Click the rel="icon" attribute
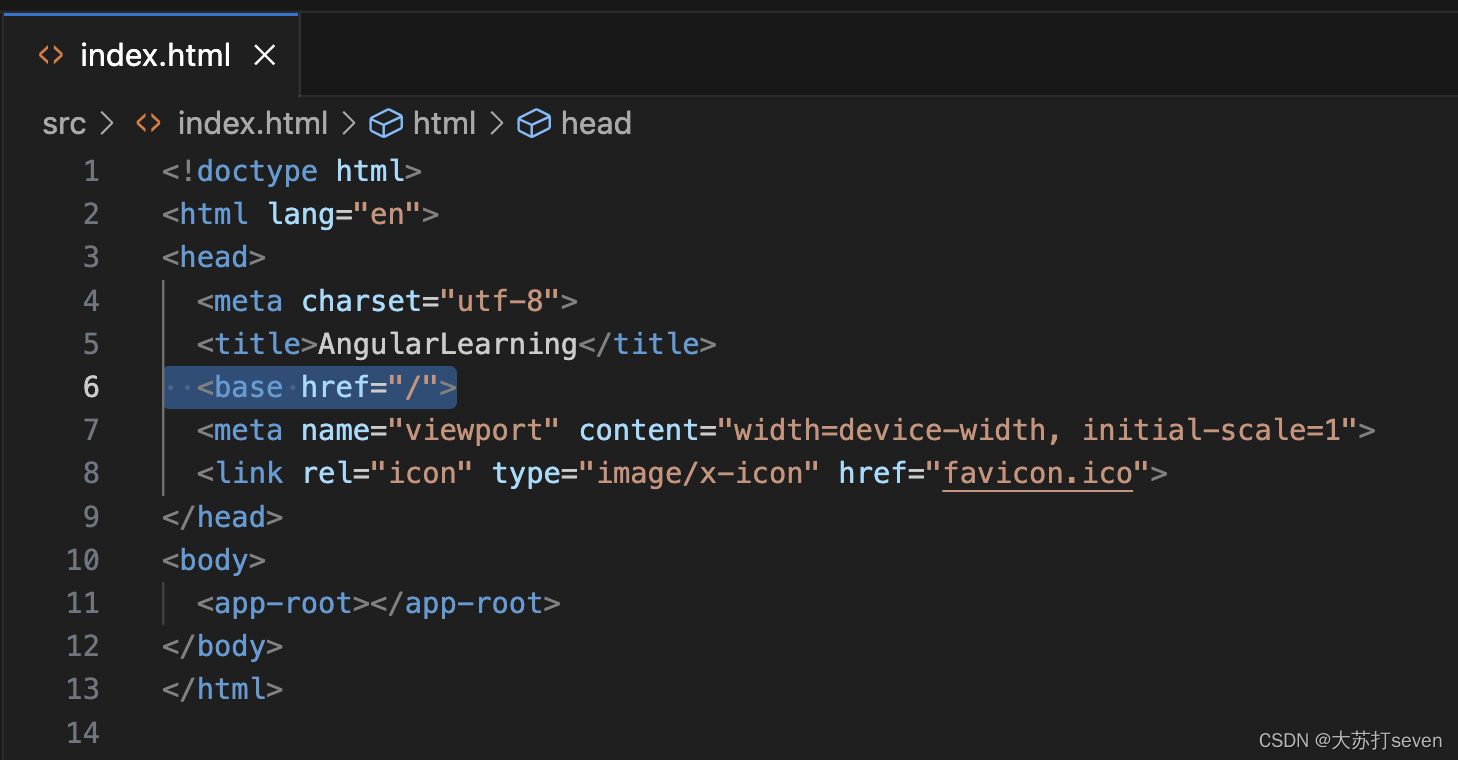The height and width of the screenshot is (760, 1458). (x=387, y=473)
